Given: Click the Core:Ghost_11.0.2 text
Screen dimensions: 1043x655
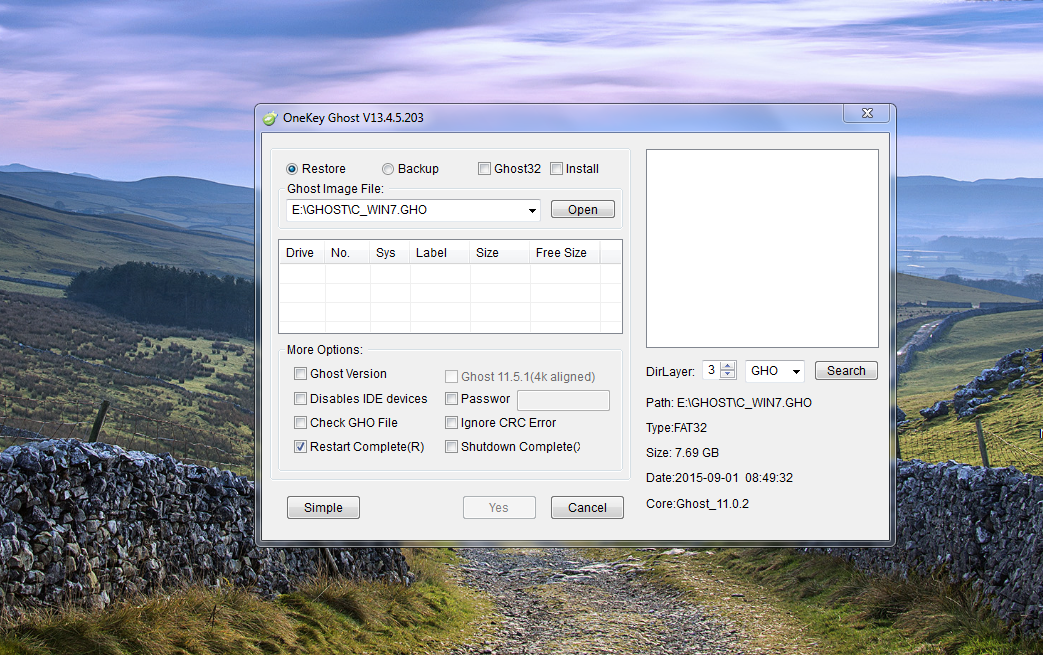Looking at the screenshot, I should point(697,504).
